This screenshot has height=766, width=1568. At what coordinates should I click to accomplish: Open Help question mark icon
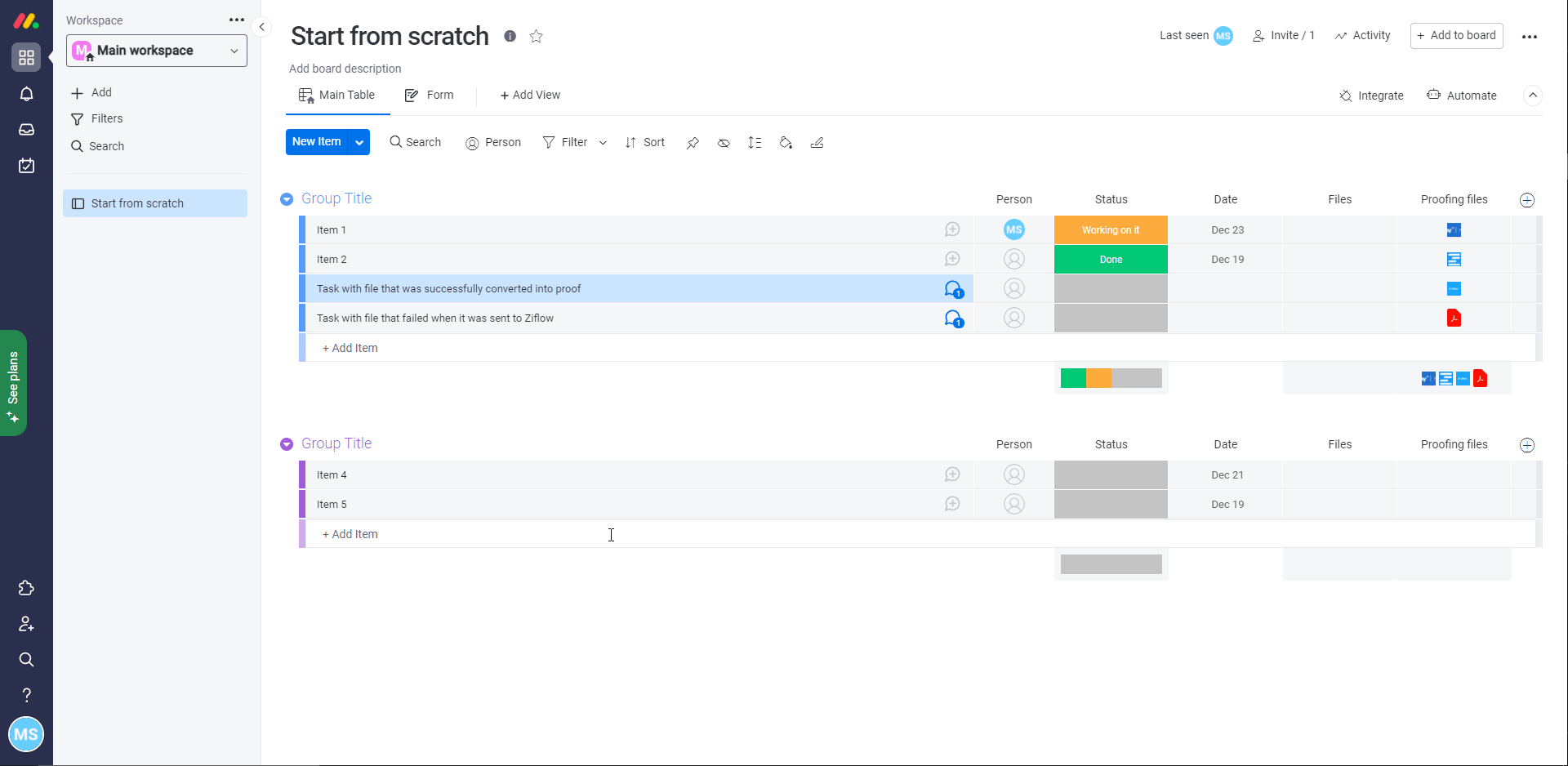(x=26, y=695)
